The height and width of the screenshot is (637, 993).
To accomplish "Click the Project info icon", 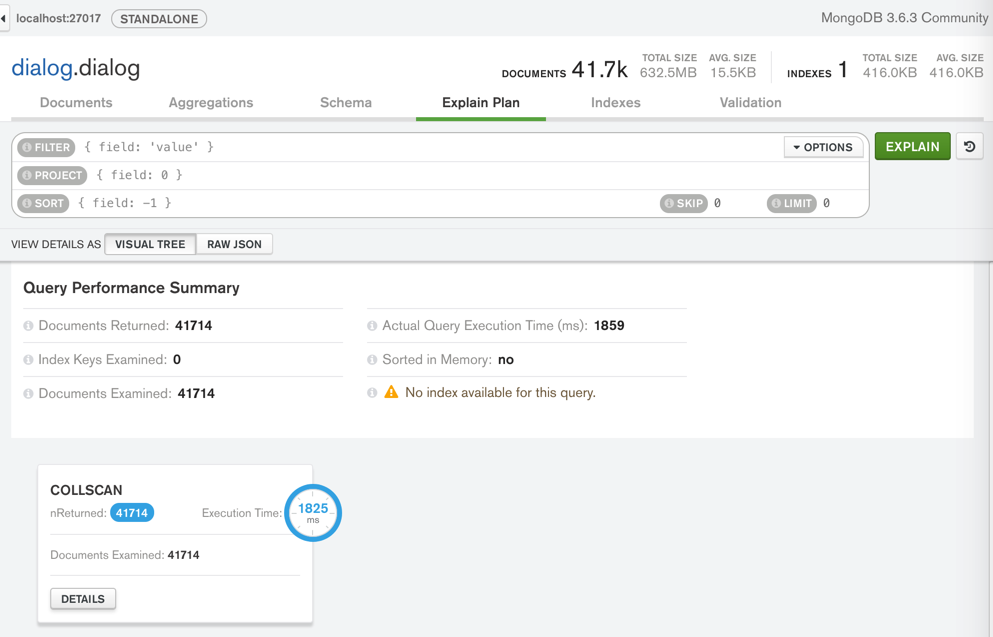I will click(27, 175).
